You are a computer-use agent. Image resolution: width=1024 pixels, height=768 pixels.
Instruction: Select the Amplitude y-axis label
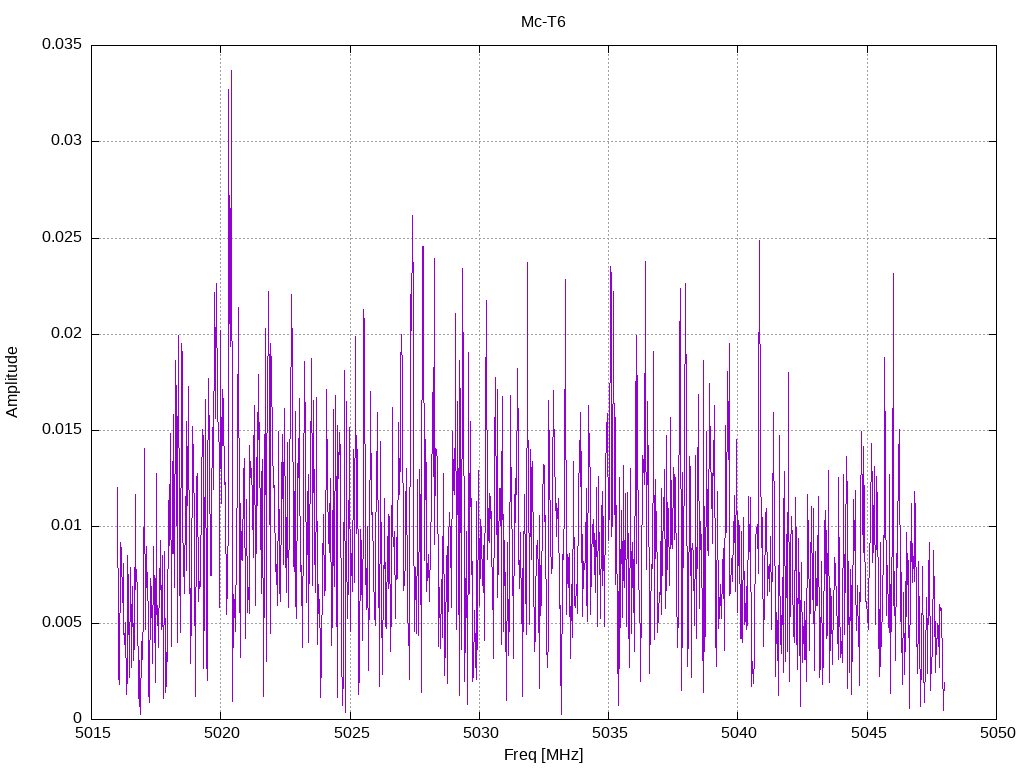click(13, 381)
